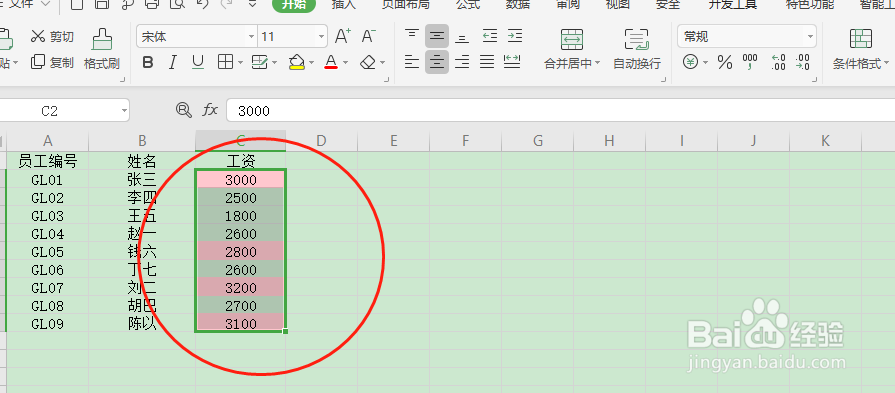Cut selection with the 剪切 scissors button
The width and height of the screenshot is (895, 393).
tap(52, 37)
